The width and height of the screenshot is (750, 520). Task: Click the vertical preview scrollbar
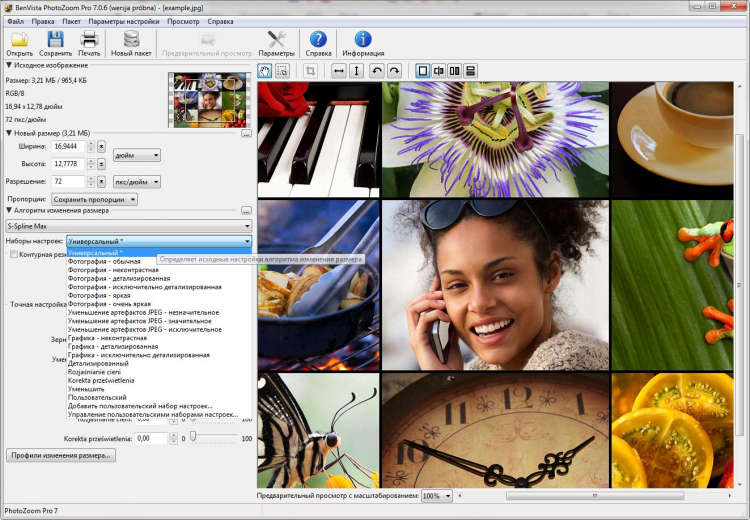(738, 285)
